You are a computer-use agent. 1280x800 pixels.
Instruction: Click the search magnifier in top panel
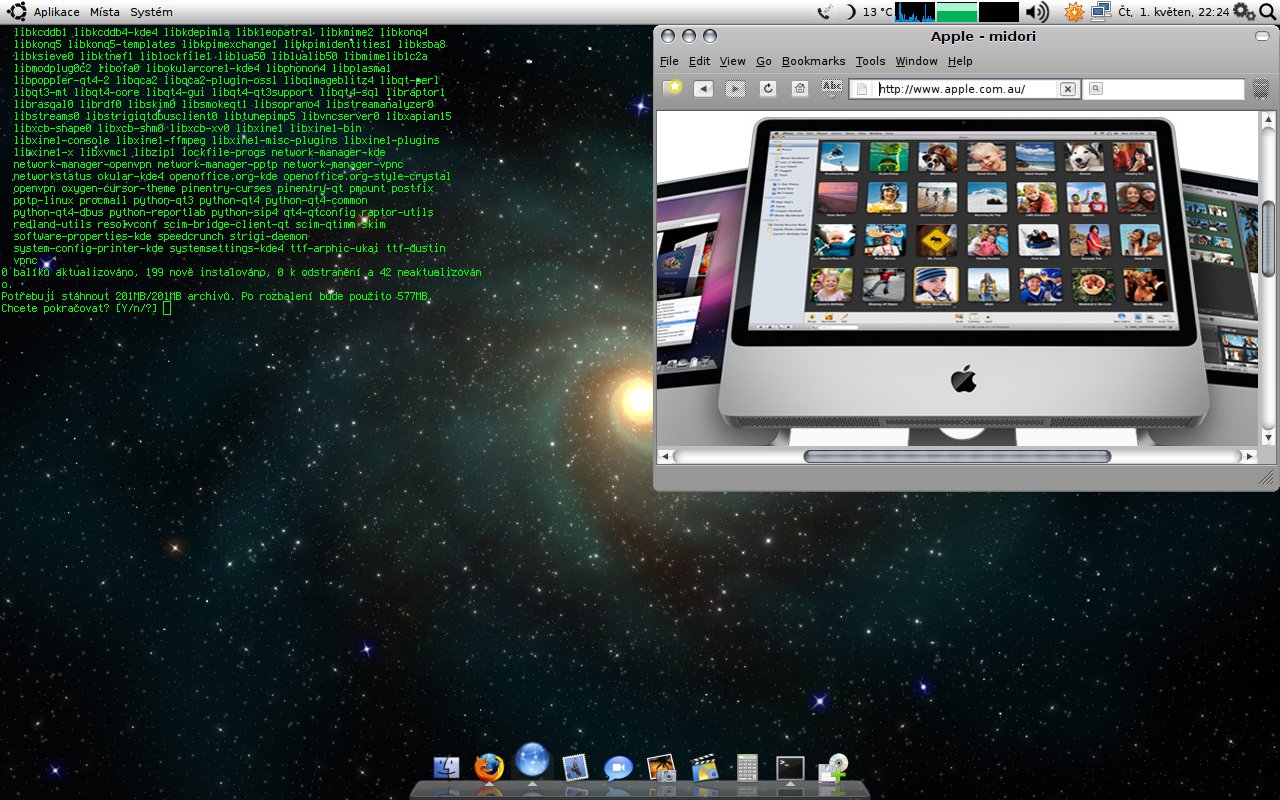[x=1267, y=12]
